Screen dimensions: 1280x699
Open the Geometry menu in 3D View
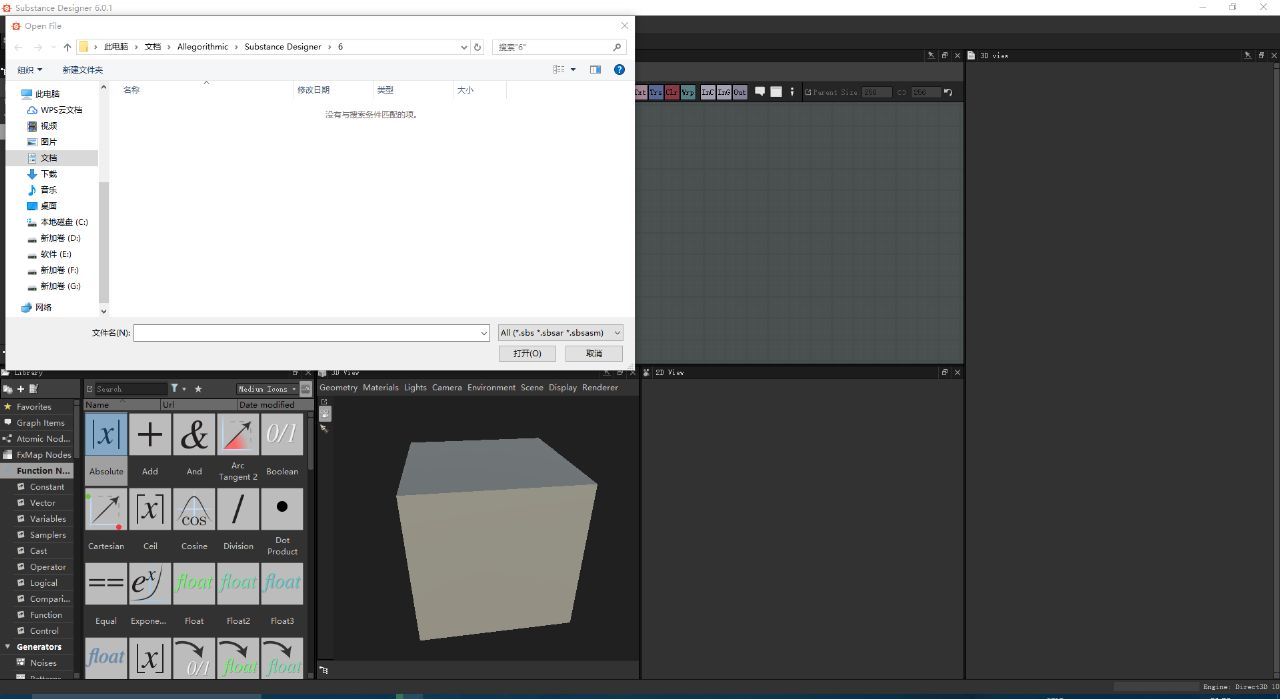click(338, 388)
